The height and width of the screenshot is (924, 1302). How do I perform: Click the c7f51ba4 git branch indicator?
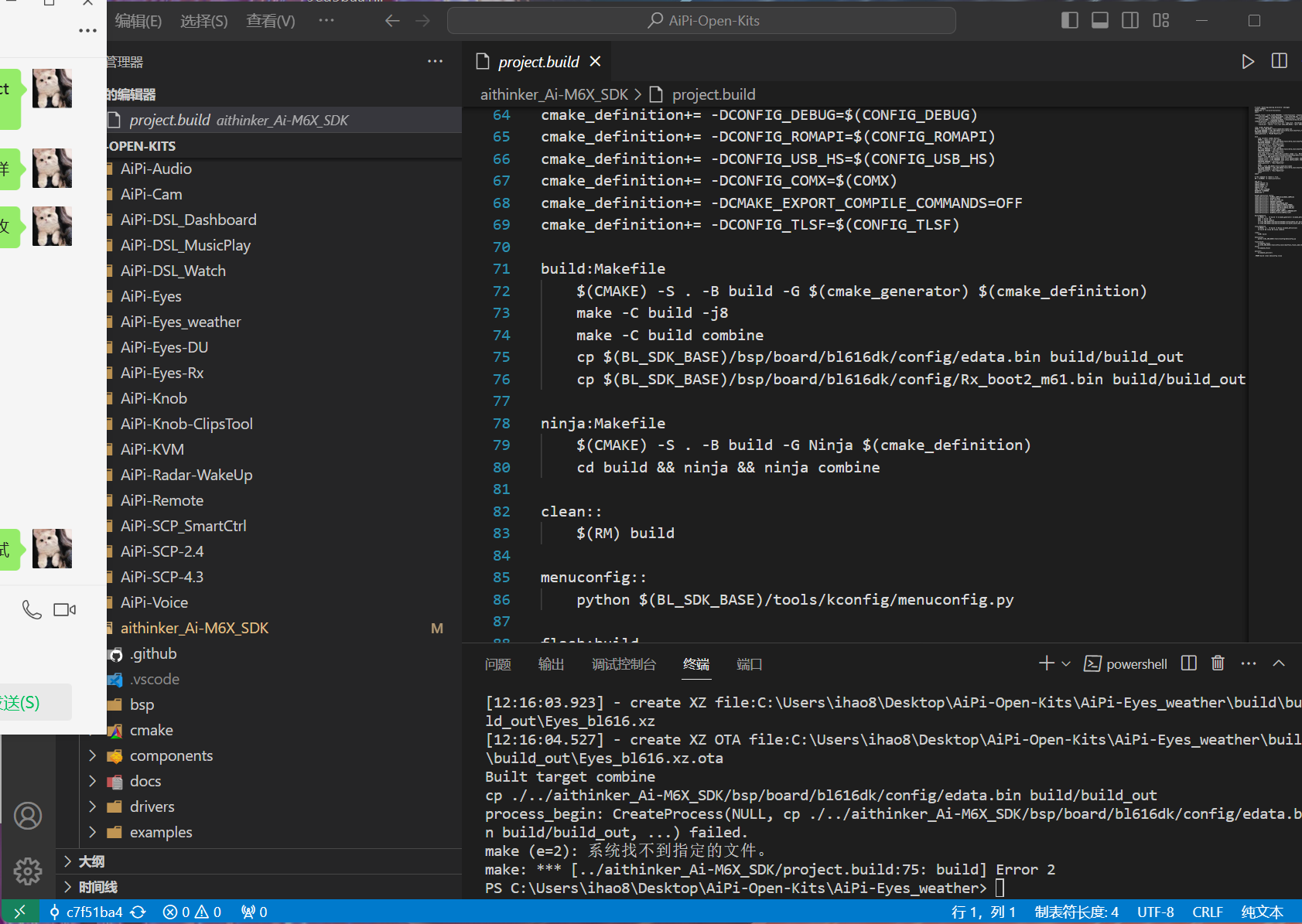(x=86, y=912)
